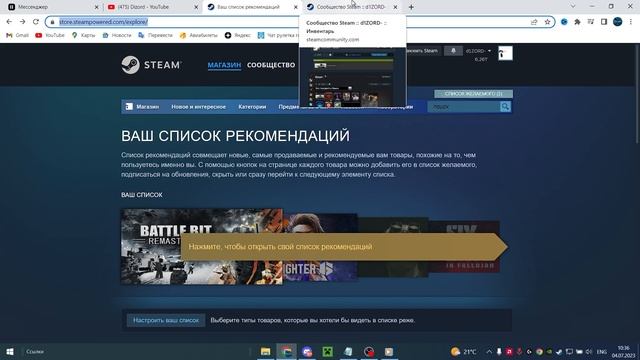Screen dimensions: 640x360
Task: Open the YouTube bookmark
Action: (x=50, y=36)
